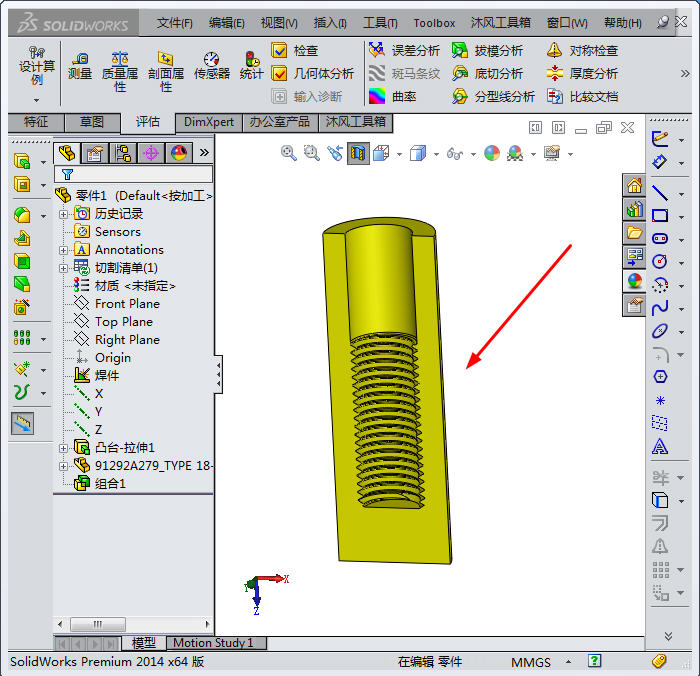700x676 pixels.
Task: Click the appearance color ball icon
Action: (491, 153)
